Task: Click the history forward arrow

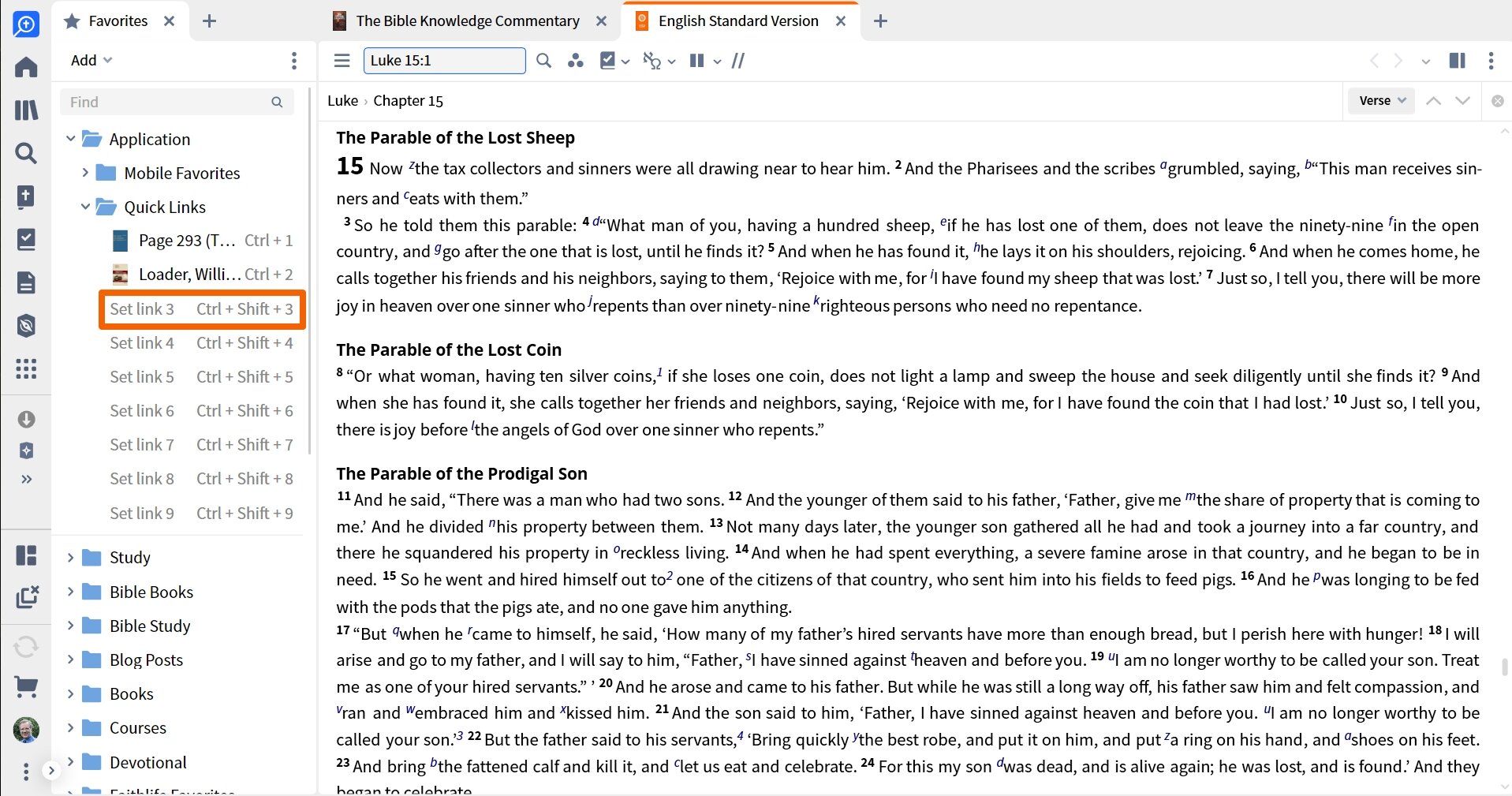Action: click(x=1398, y=61)
